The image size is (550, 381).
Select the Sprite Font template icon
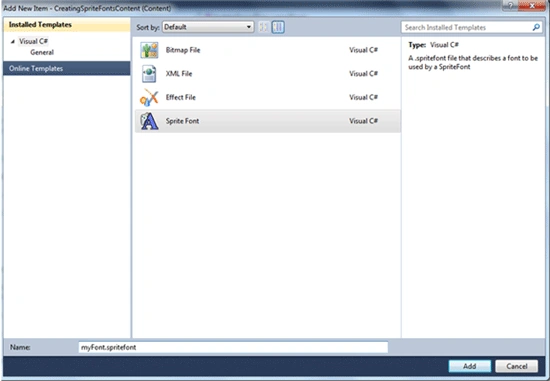tap(149, 121)
